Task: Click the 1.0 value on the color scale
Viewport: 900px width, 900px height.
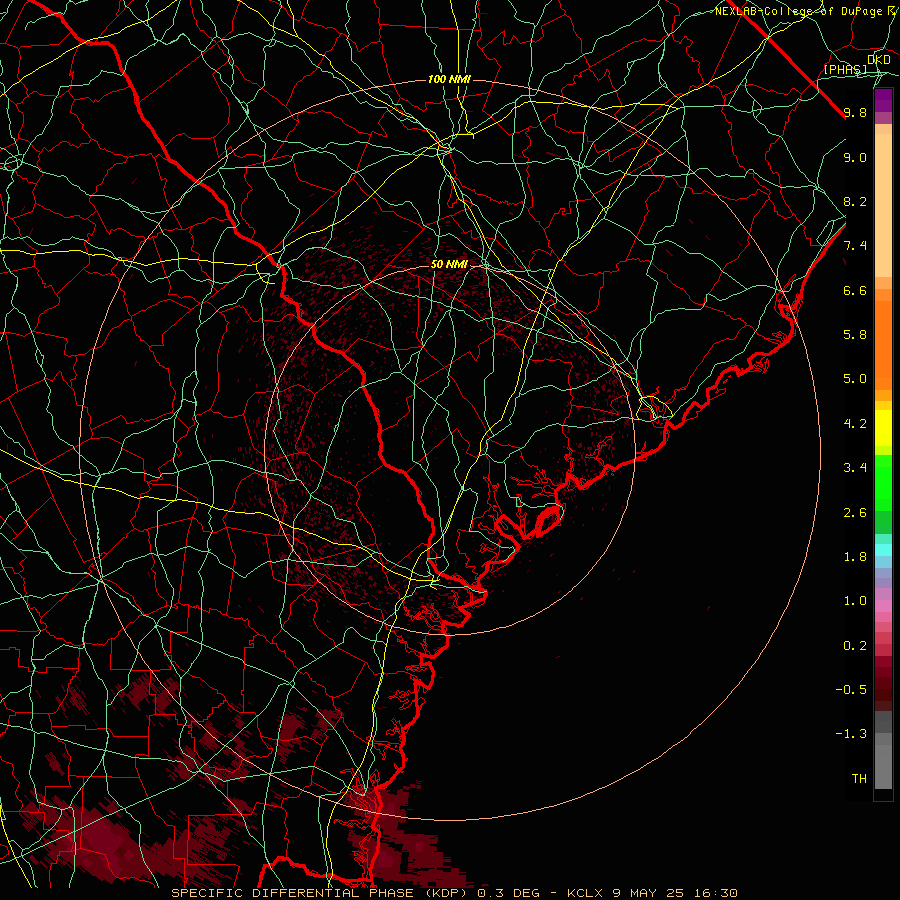Action: tap(855, 601)
